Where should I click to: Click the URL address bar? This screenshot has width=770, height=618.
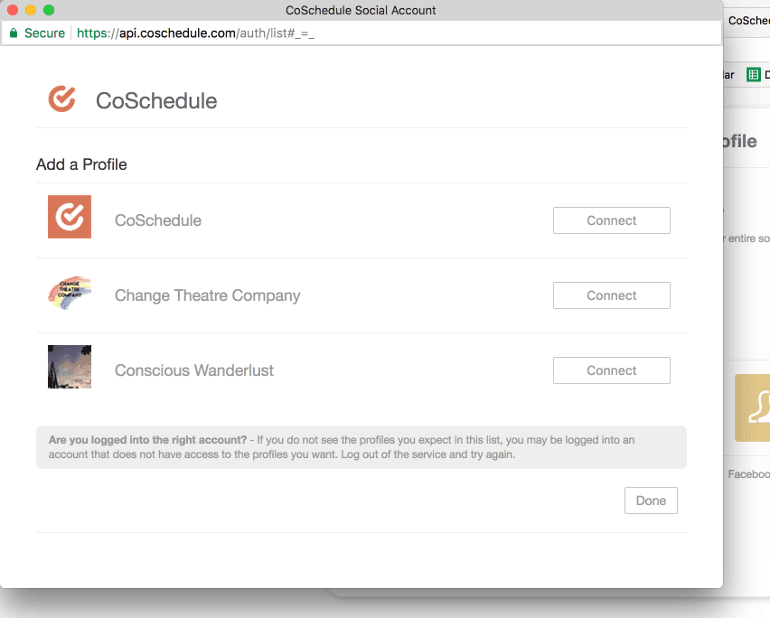[x=400, y=33]
